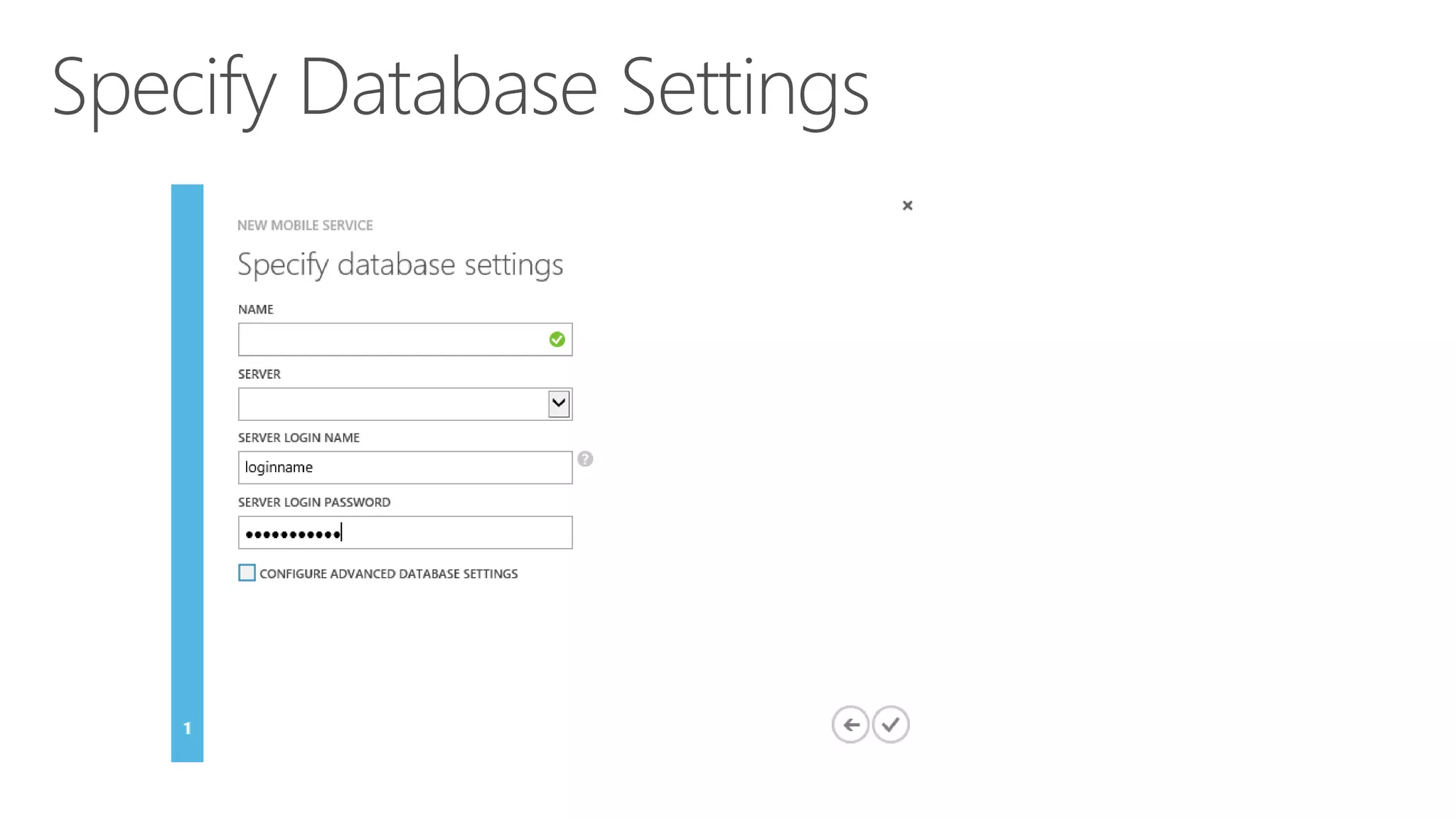The image size is (1456, 819).
Task: Click the NAME field label
Action: tap(256, 309)
